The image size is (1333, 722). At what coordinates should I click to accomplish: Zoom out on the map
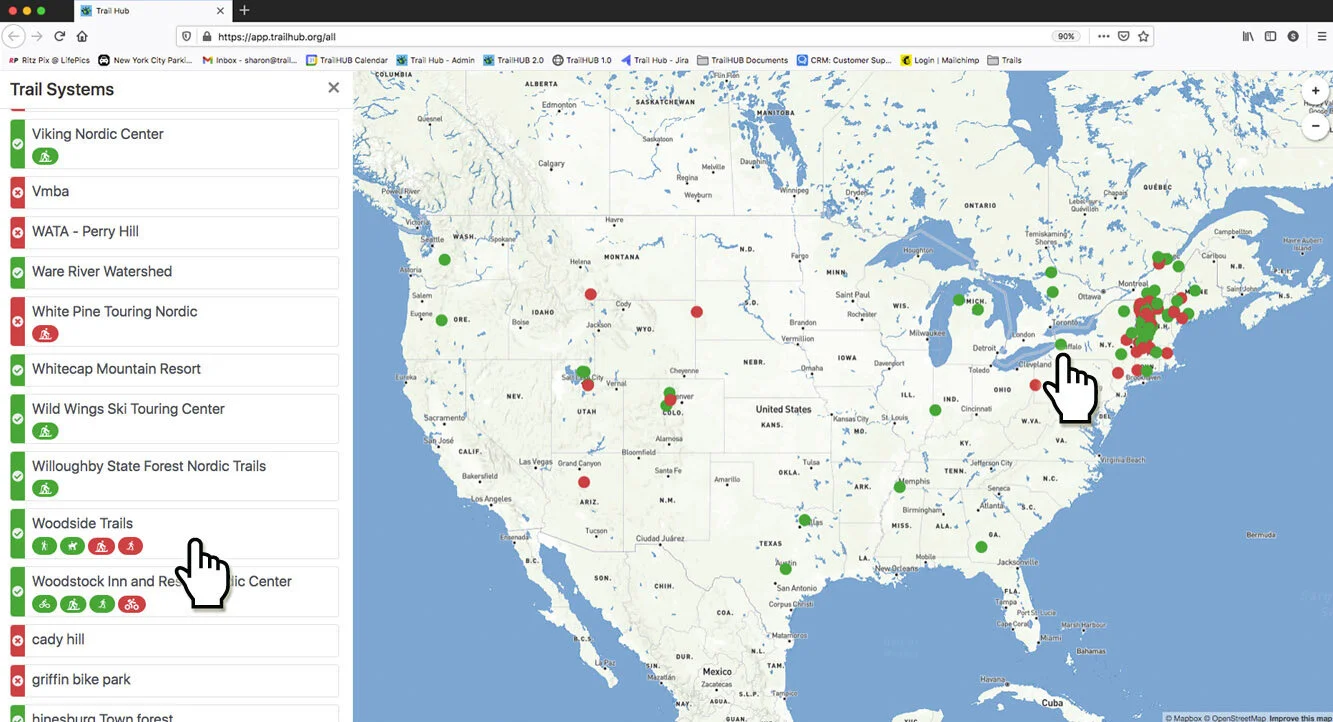(x=1316, y=127)
